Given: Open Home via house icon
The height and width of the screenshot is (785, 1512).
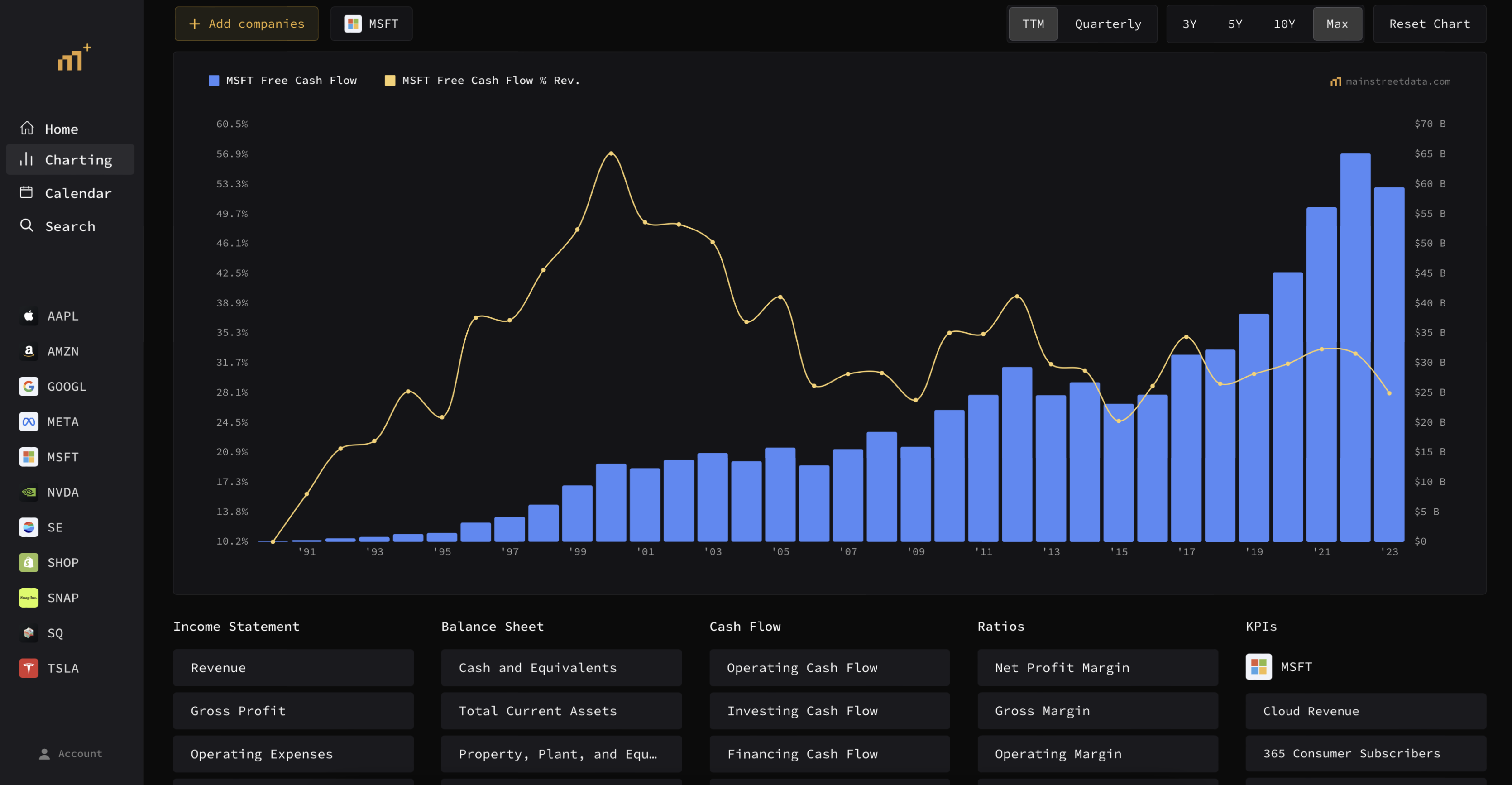Looking at the screenshot, I should tap(27, 128).
